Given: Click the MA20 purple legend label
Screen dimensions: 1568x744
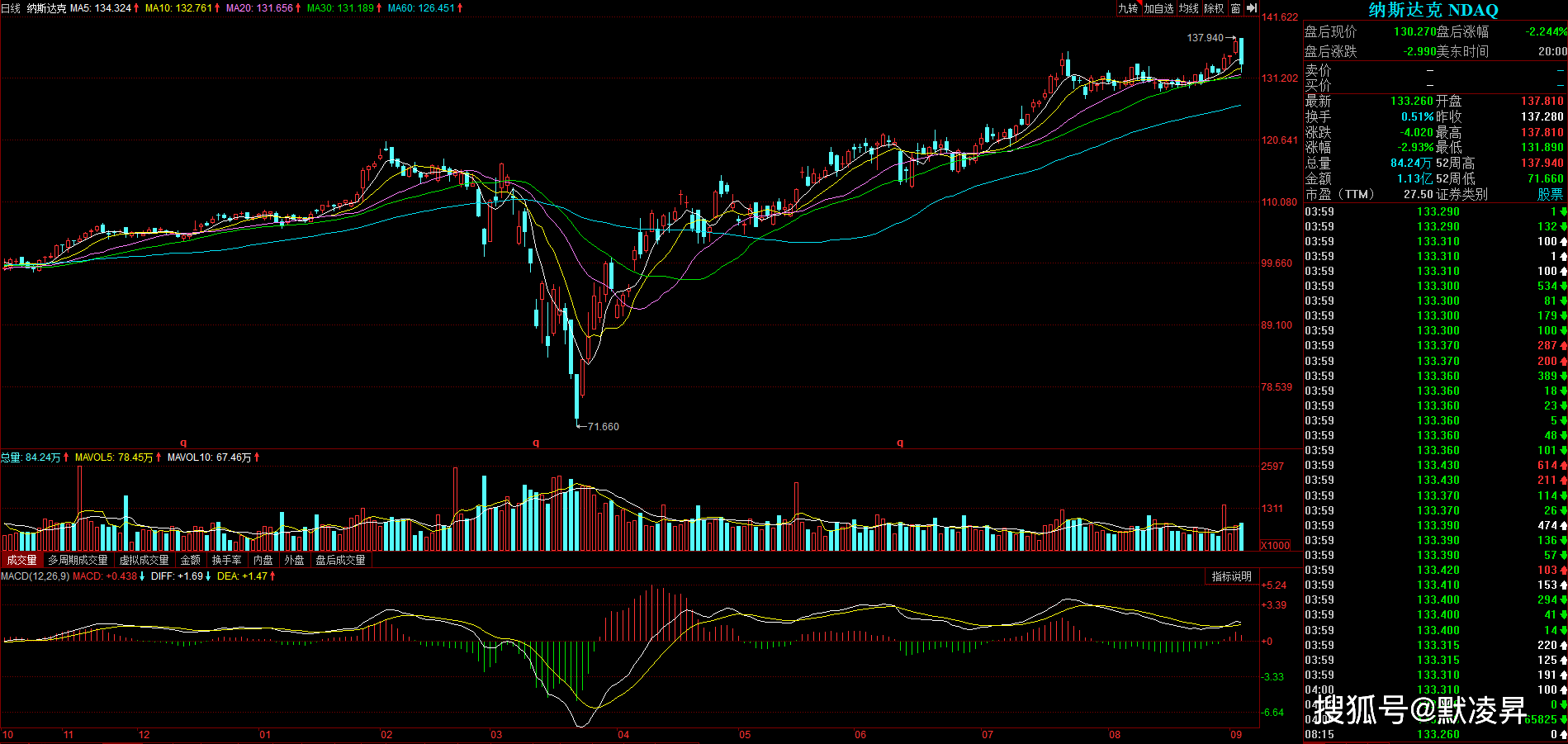Looking at the screenshot, I should (259, 8).
